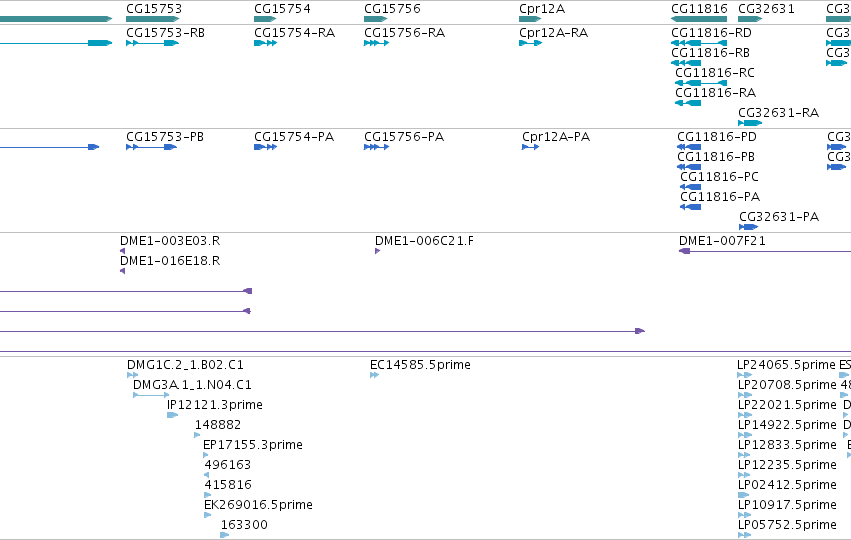Select transcript CG11816-RC label
The width and height of the screenshot is (851, 540).
click(715, 73)
